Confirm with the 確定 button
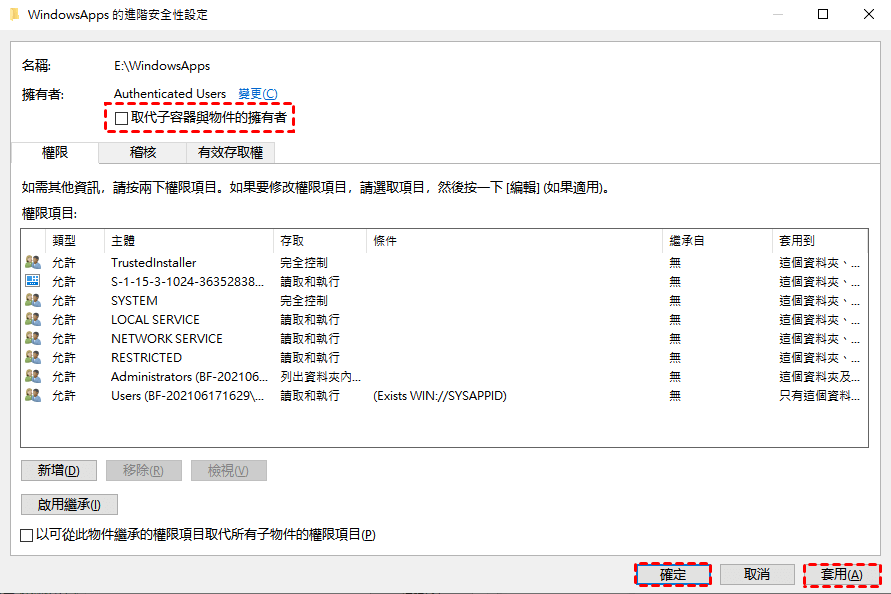This screenshot has height=594, width=891. [x=673, y=575]
